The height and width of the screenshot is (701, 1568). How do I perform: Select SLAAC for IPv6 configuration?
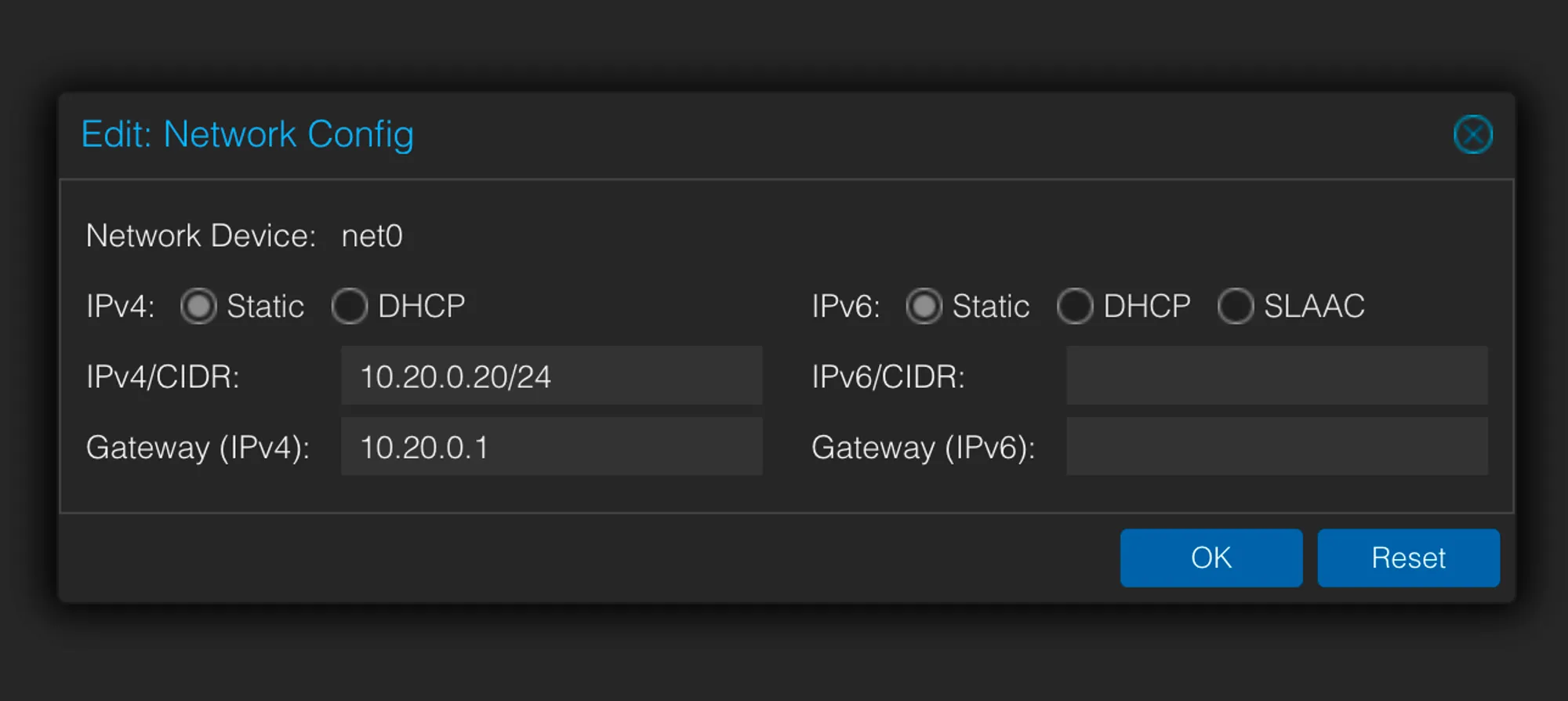(1236, 307)
